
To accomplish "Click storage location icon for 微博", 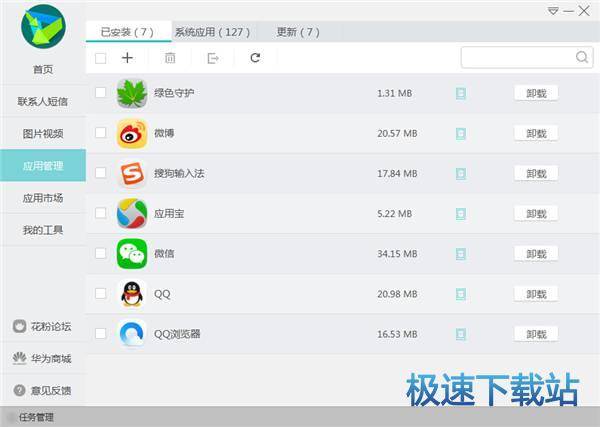I will [461, 134].
